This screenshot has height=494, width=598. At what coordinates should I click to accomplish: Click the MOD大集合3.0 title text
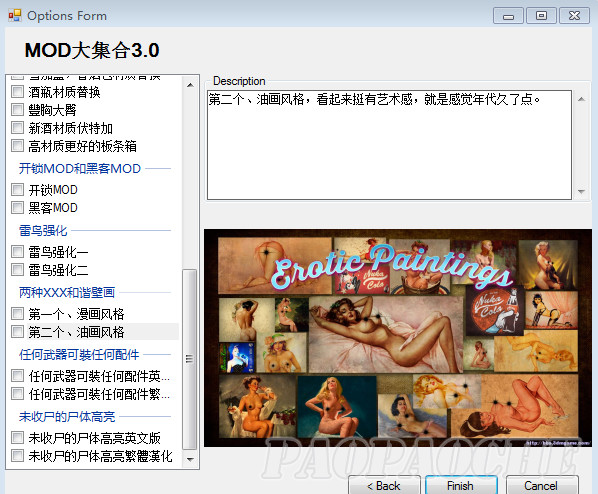pyautogui.click(x=92, y=50)
